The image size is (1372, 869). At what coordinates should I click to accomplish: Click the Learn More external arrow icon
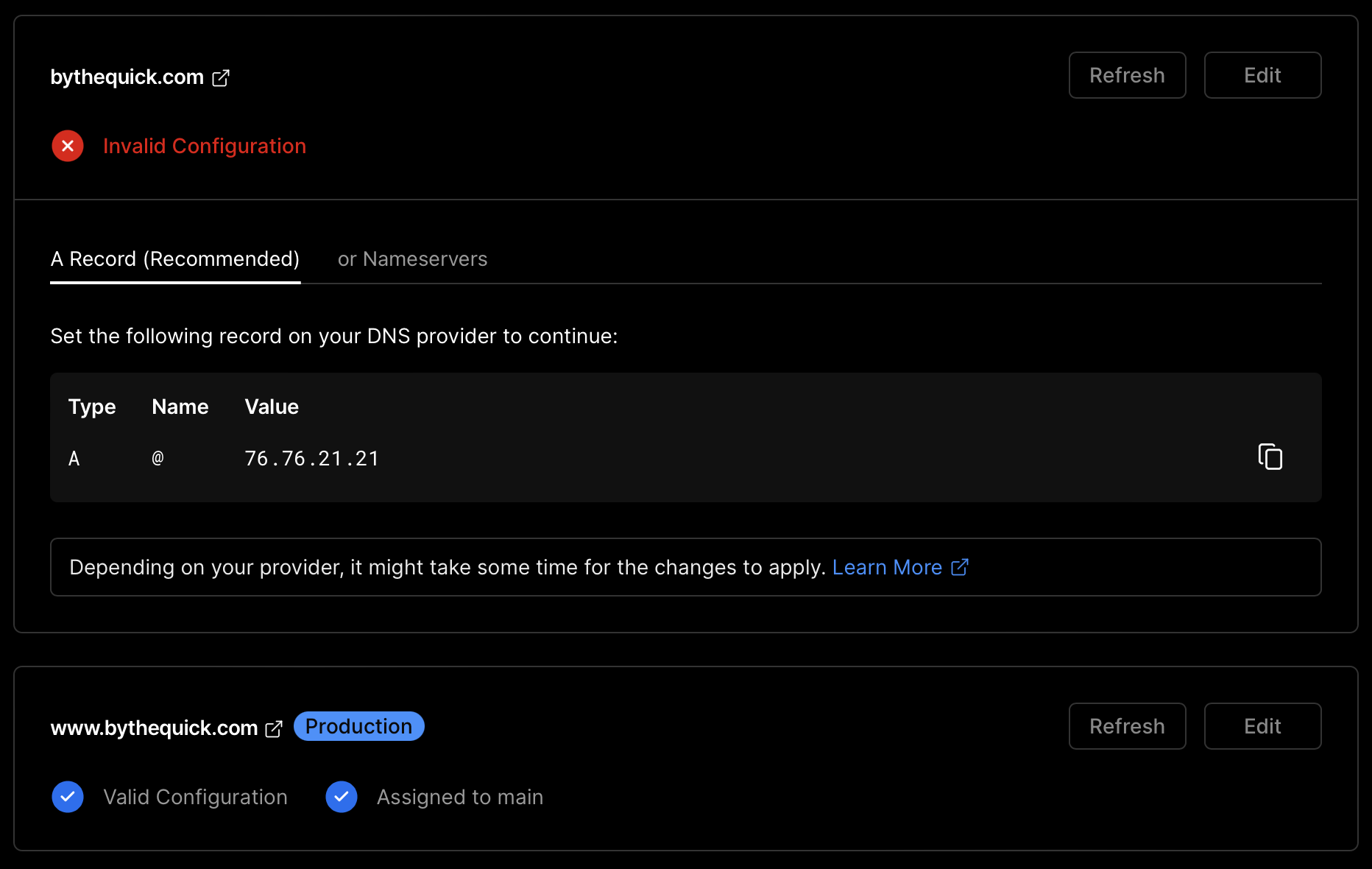[960, 567]
